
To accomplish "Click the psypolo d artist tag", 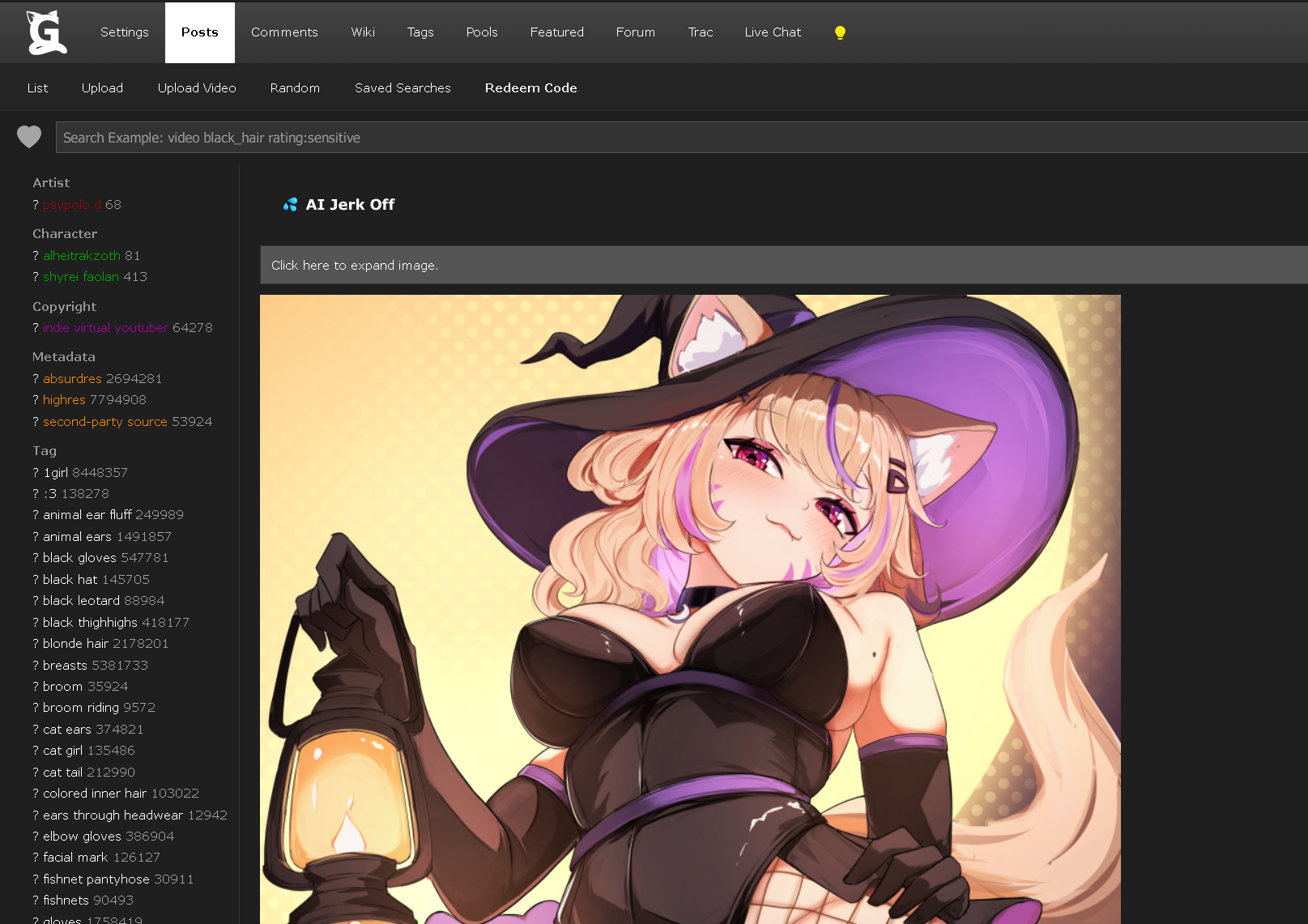I will click(72, 205).
